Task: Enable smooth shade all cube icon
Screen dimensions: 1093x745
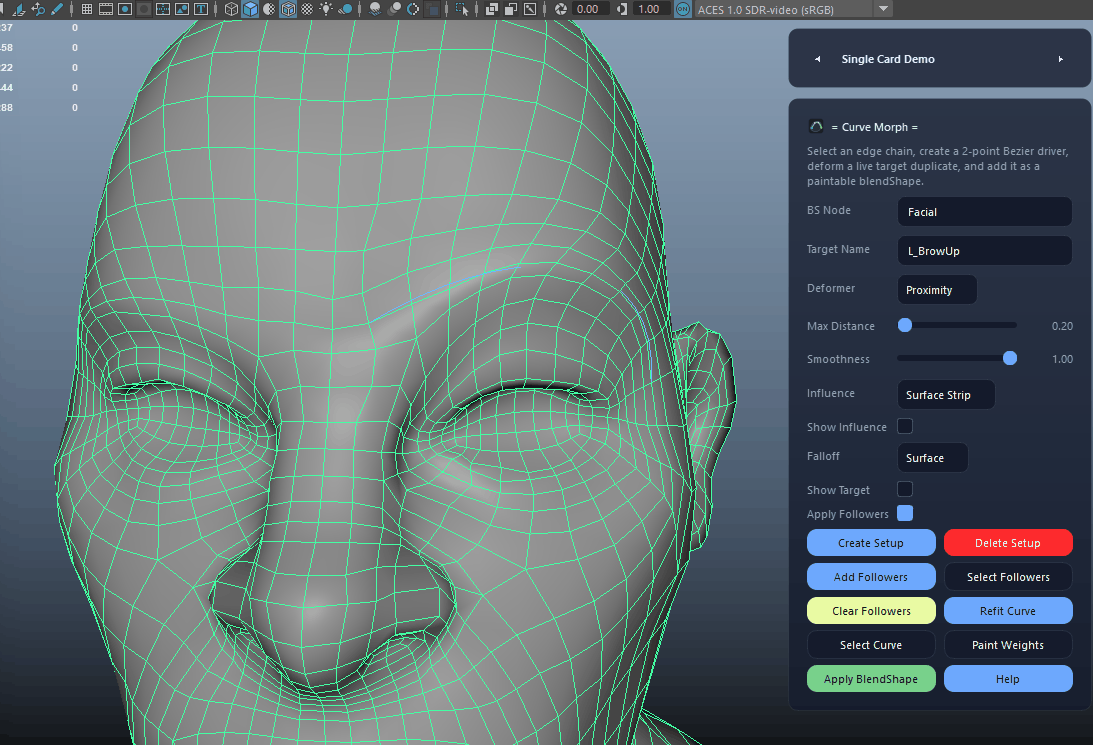Action: 251,9
